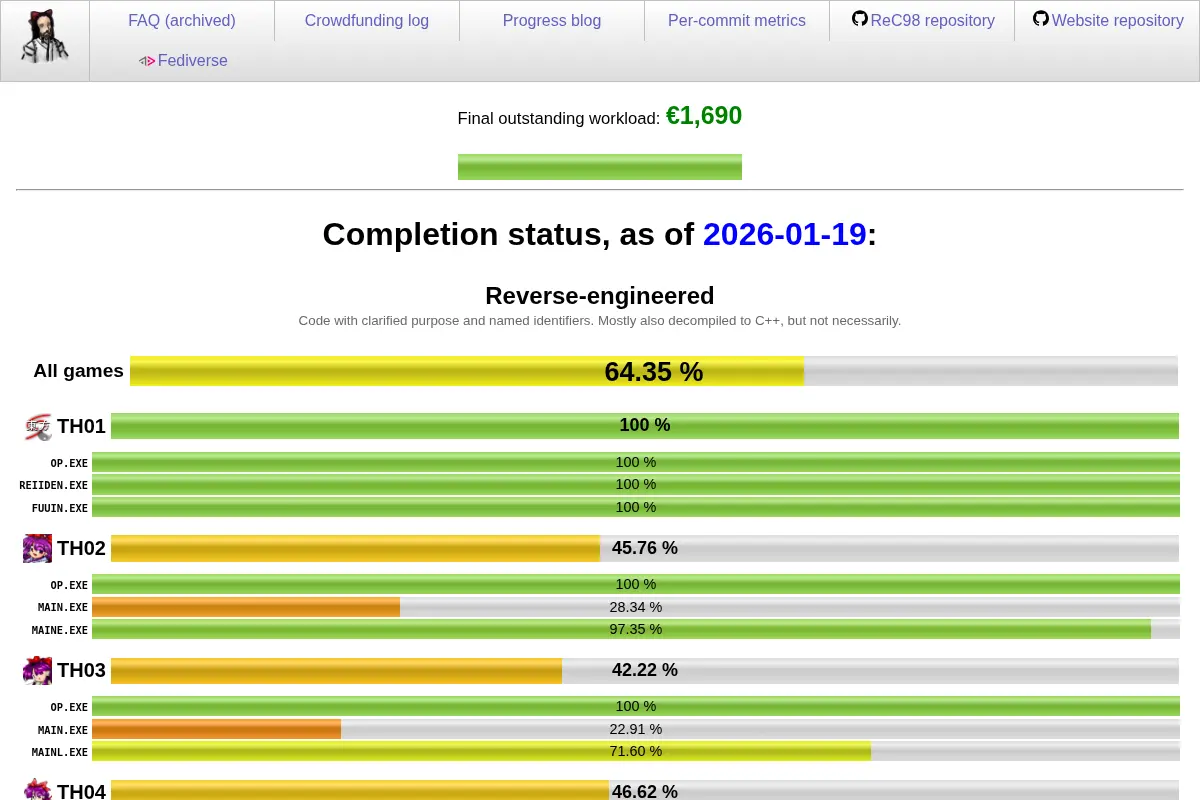
Task: Click the TH01 REIIDEN.EXE progress bar
Action: coord(636,485)
